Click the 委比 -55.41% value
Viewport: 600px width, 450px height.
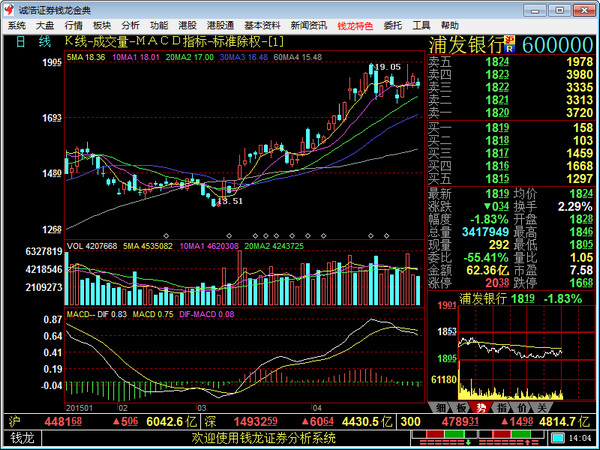point(486,258)
